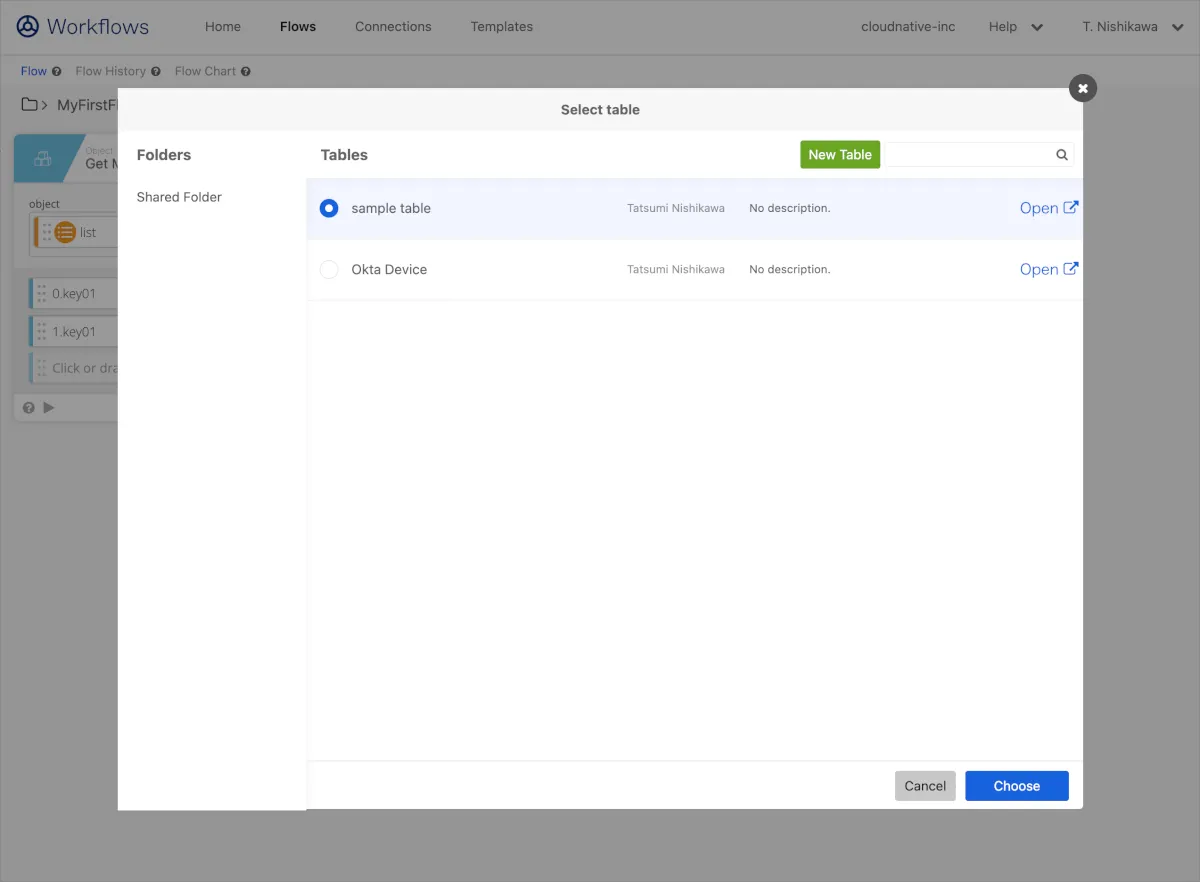This screenshot has height=882, width=1200.
Task: Select the sample table radio button
Action: click(x=328, y=208)
